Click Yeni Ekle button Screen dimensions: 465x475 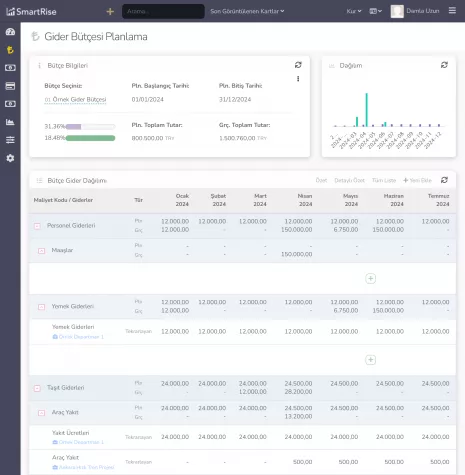[417, 180]
